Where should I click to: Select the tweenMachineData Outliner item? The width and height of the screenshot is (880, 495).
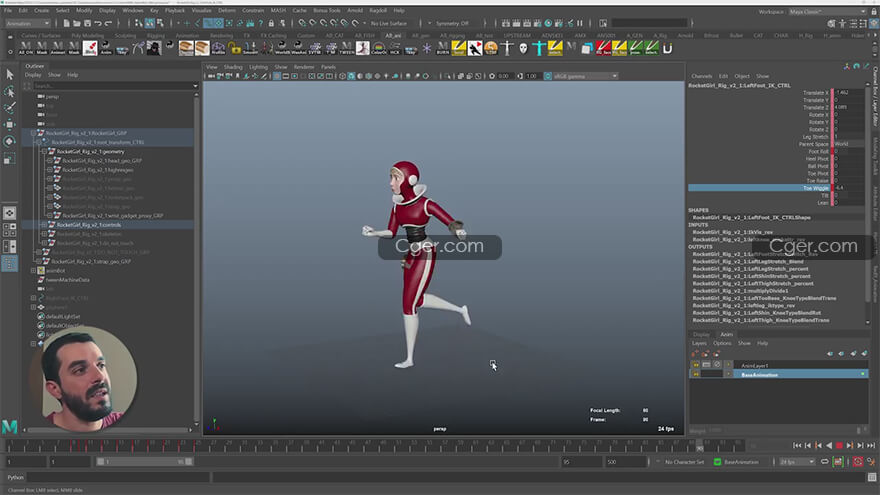(67, 280)
